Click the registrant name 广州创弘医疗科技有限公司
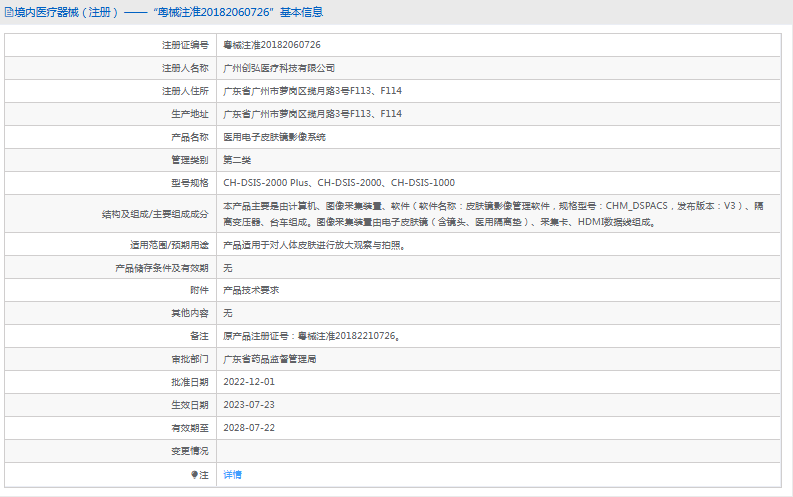 tap(279, 68)
